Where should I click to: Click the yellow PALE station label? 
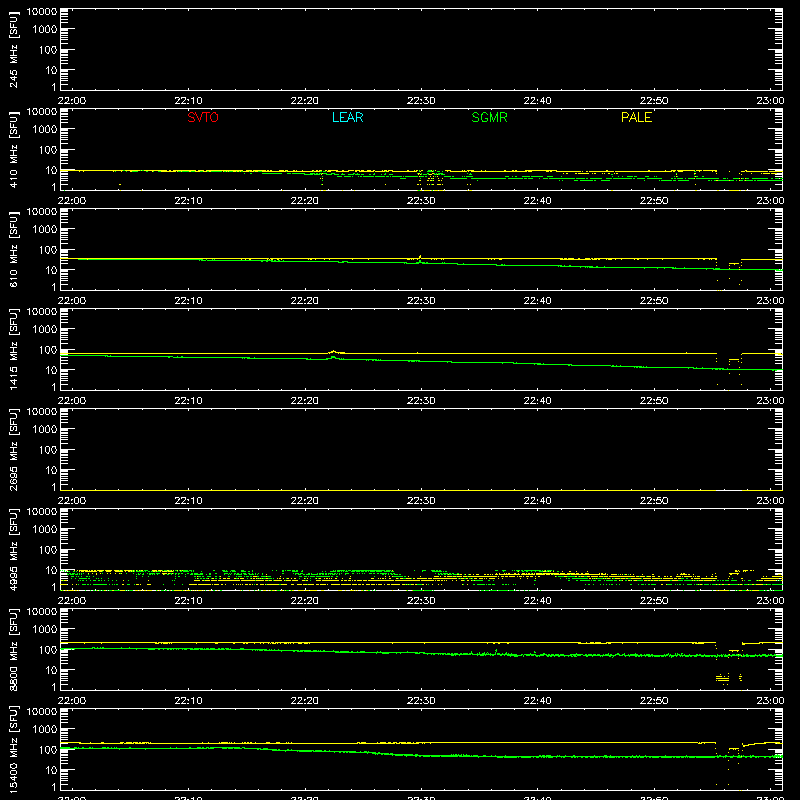pyautogui.click(x=636, y=117)
